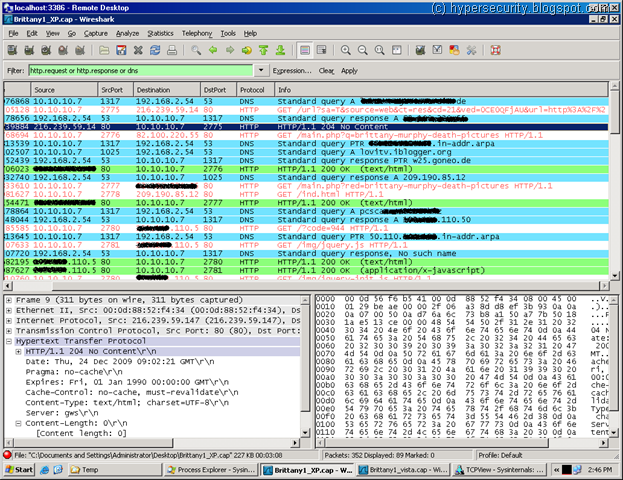Viewport: 623px width, 480px height.
Task: Find a packet magnifier icon
Action: pyautogui.click(x=196, y=50)
